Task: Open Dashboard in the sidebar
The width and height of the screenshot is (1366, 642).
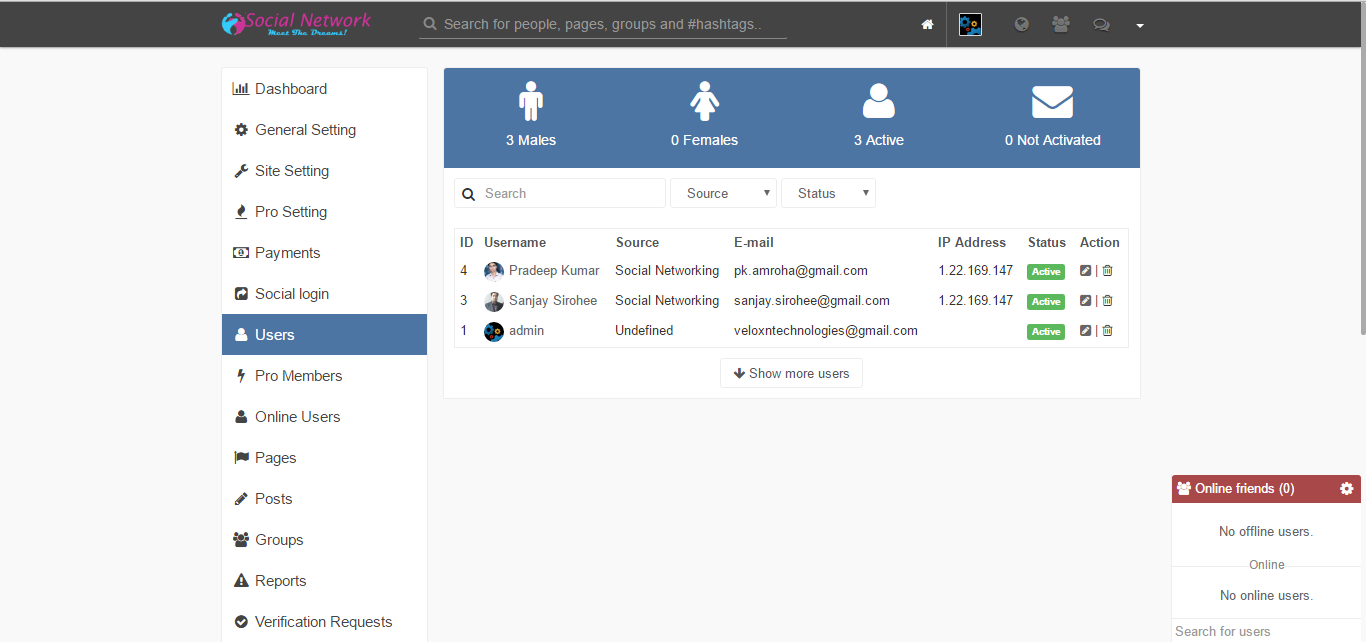Action: 290,89
